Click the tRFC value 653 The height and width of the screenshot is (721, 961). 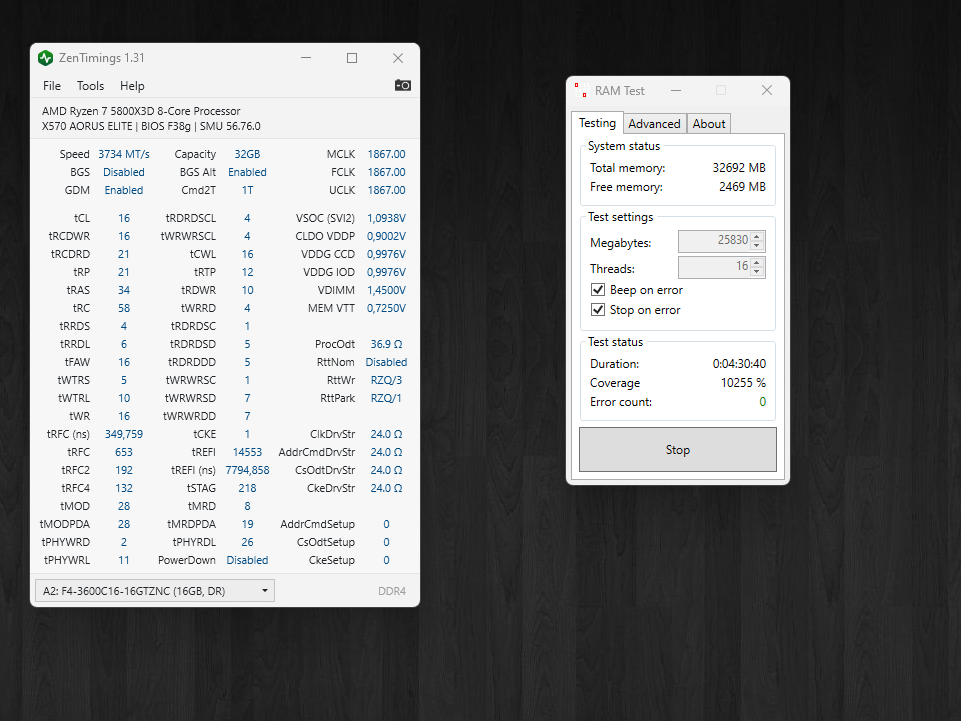pos(124,452)
